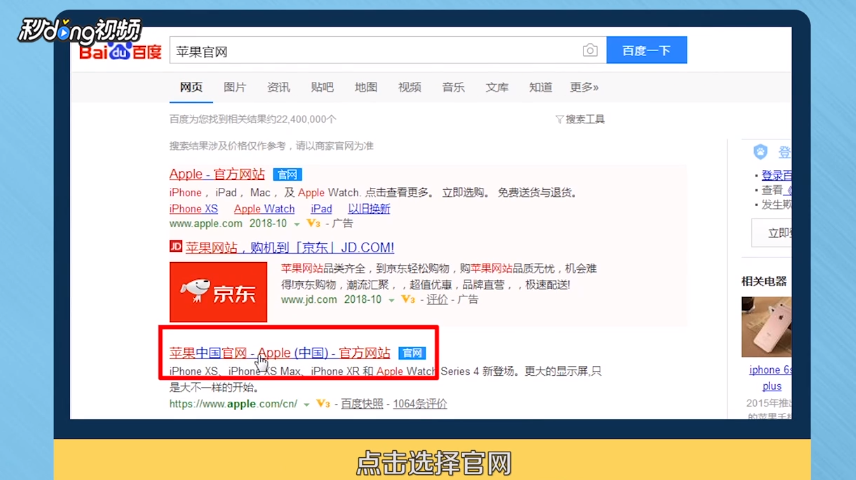Open the 百度快照 link
Viewport: 856px width, 480px height.
click(x=362, y=404)
